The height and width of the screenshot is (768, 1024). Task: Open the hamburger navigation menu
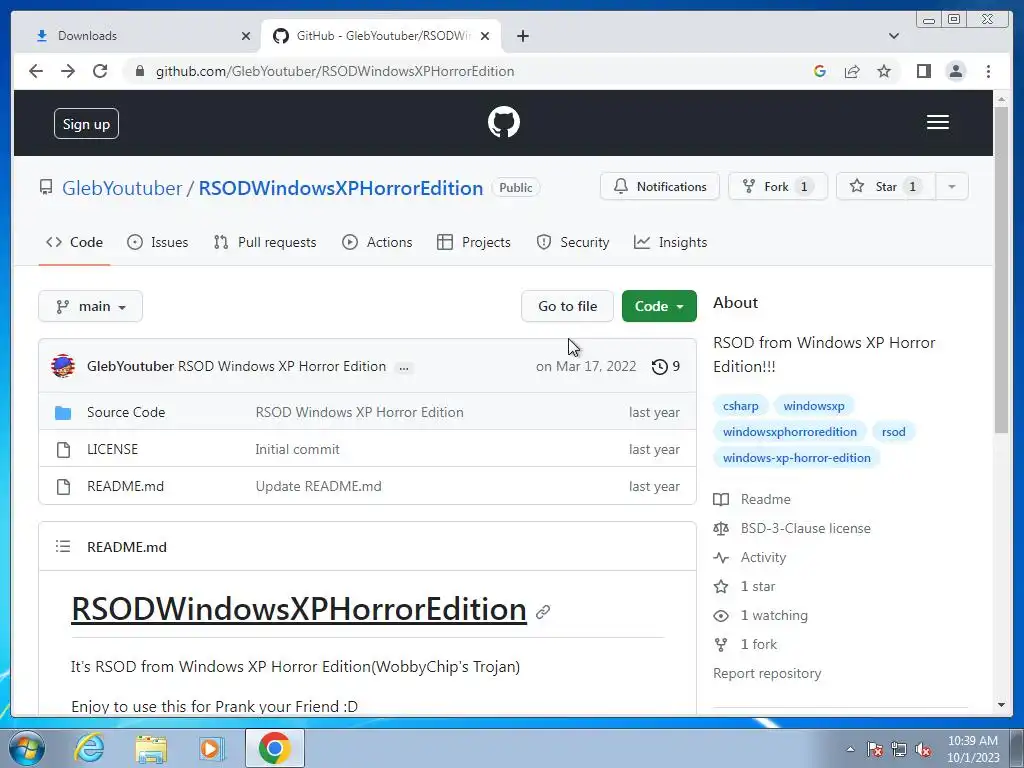coord(938,122)
